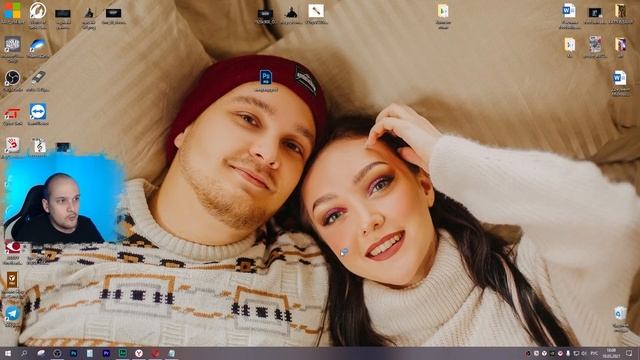
Task: Open the red angular logo shortcut beside TeamViewer
Action: 12,113
